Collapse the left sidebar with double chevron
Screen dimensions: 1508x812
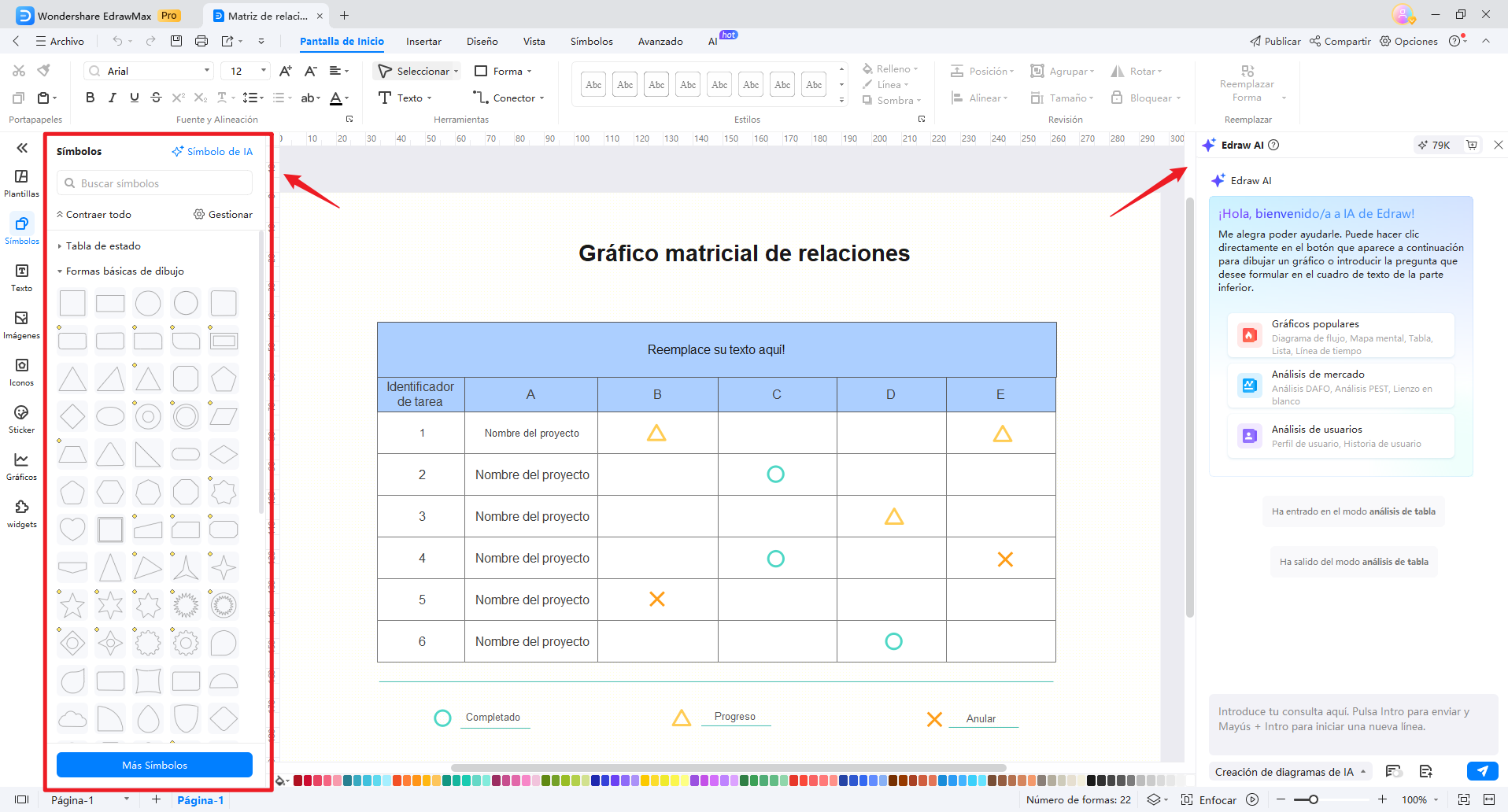(x=22, y=148)
